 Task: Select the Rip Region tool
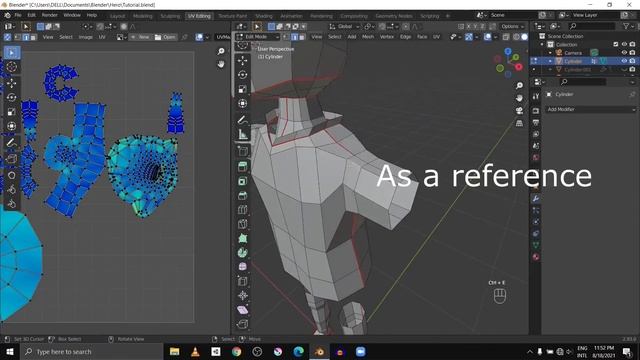242,324
